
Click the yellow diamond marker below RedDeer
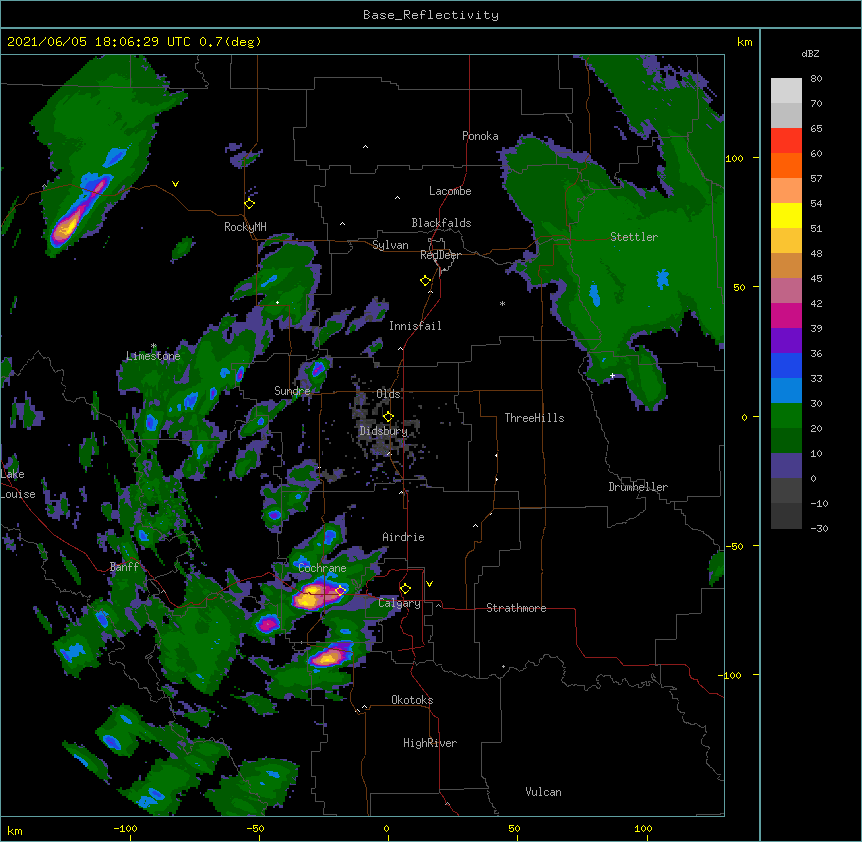point(426,281)
